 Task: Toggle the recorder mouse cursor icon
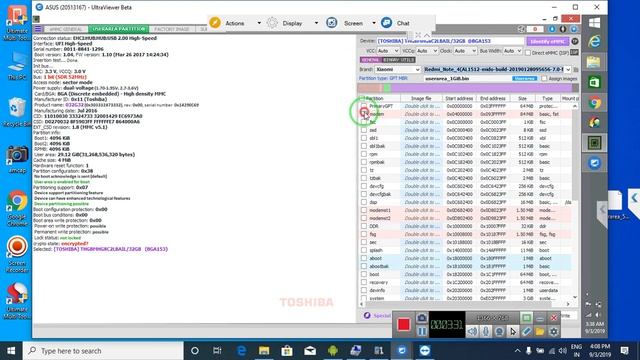[513, 331]
